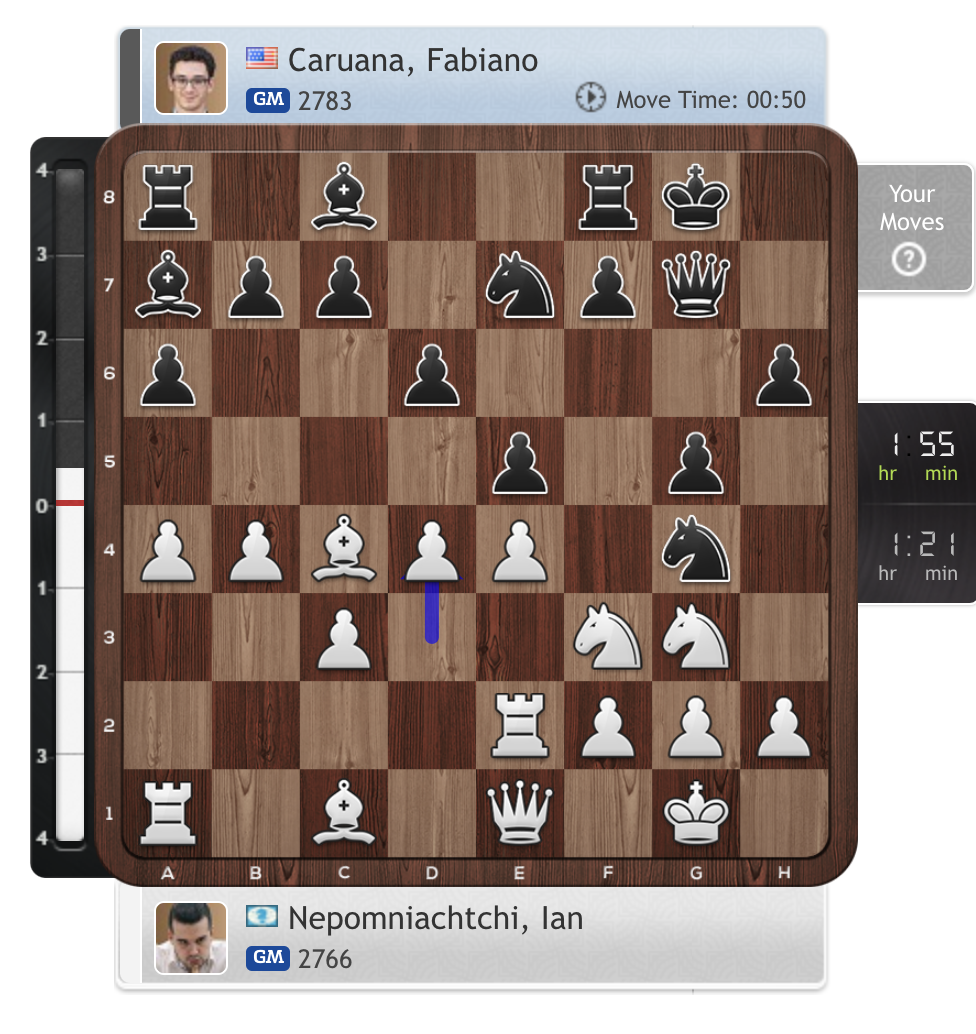Click the United States flag icon

262,58
